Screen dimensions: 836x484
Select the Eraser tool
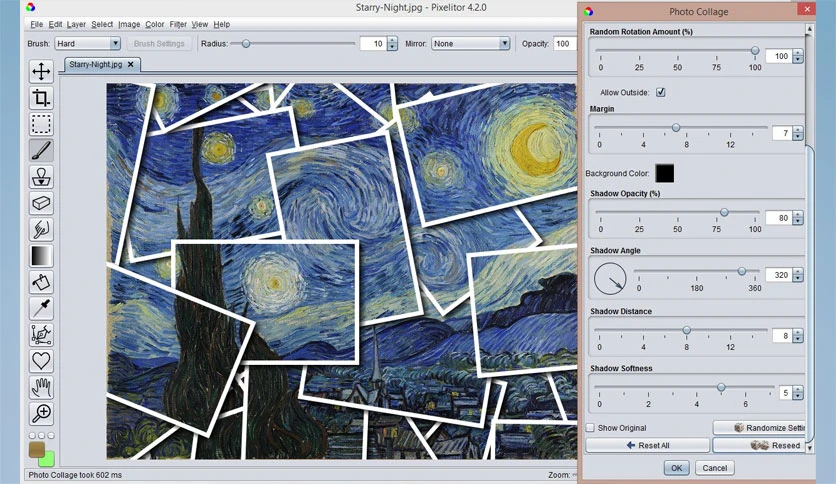(41, 203)
